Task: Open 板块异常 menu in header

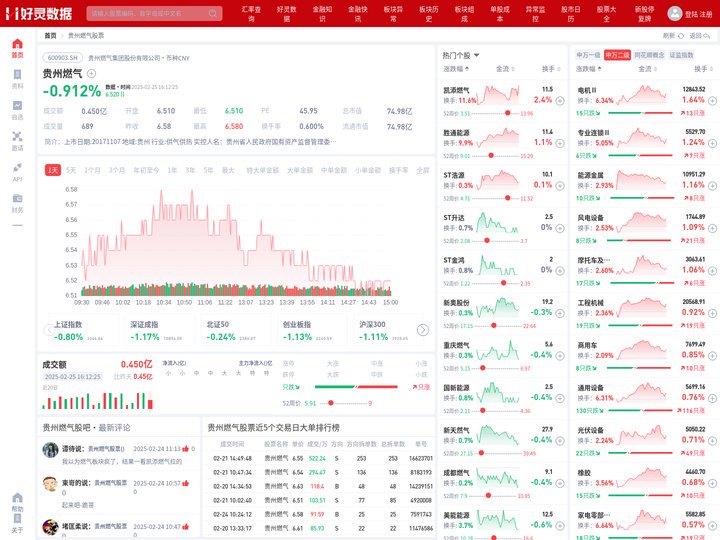Action: coord(394,14)
